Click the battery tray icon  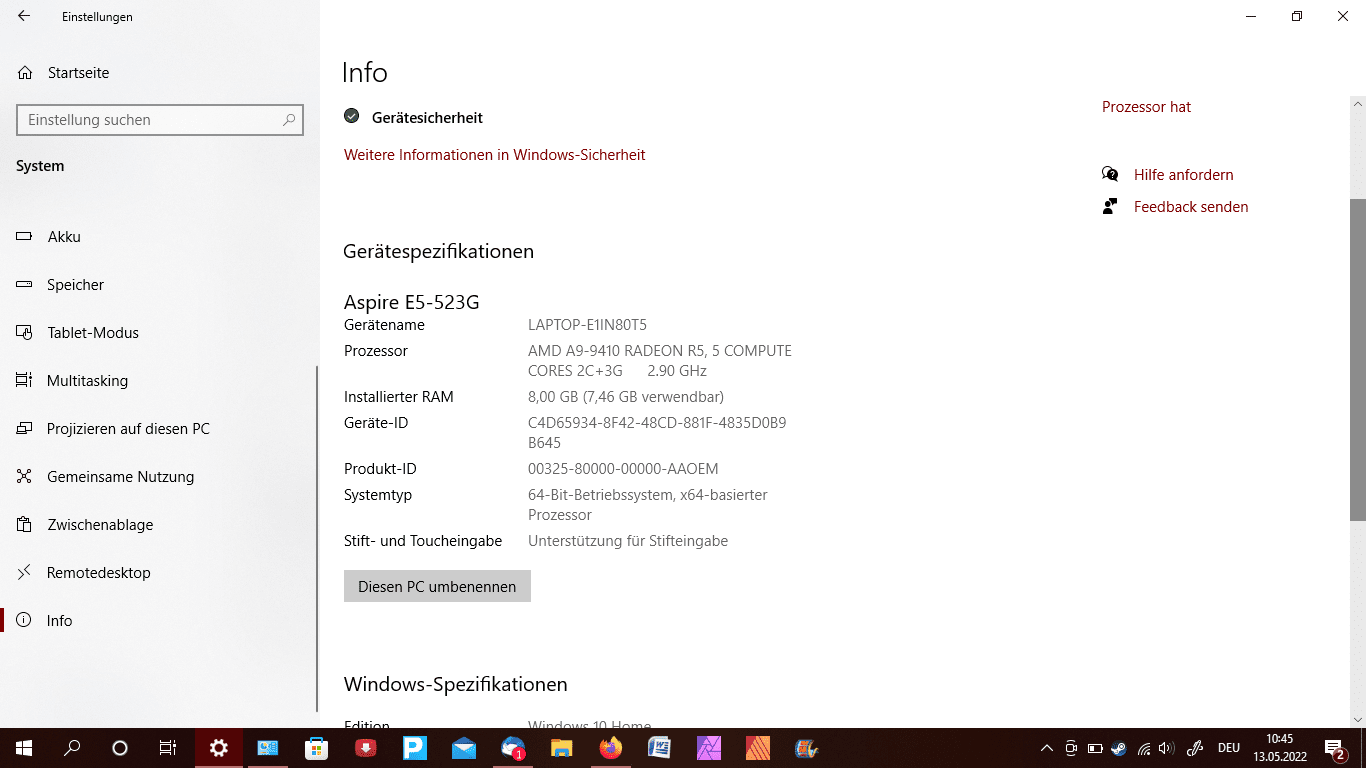tap(1095, 748)
